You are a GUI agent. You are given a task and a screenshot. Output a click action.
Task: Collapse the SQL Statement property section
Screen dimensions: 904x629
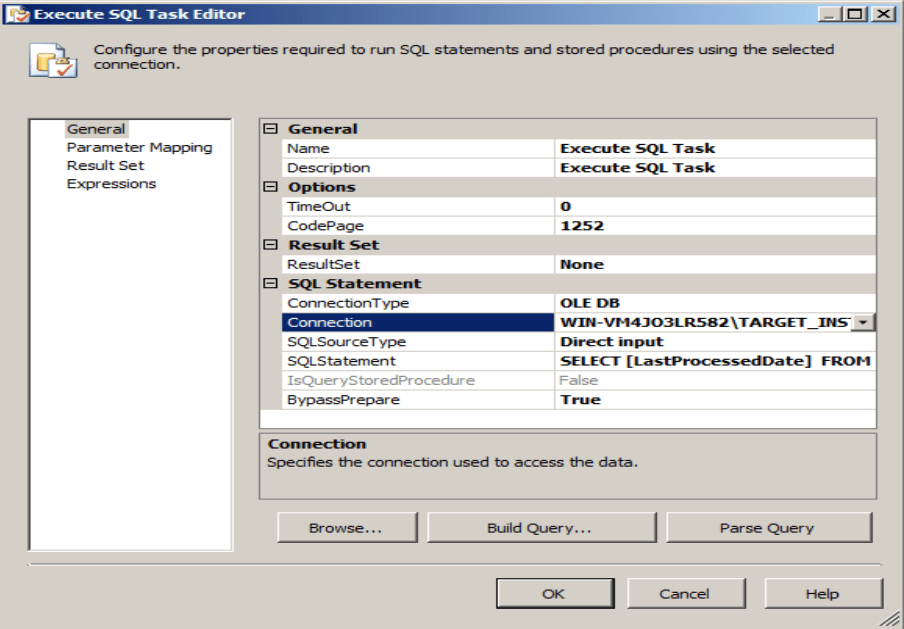coord(270,284)
